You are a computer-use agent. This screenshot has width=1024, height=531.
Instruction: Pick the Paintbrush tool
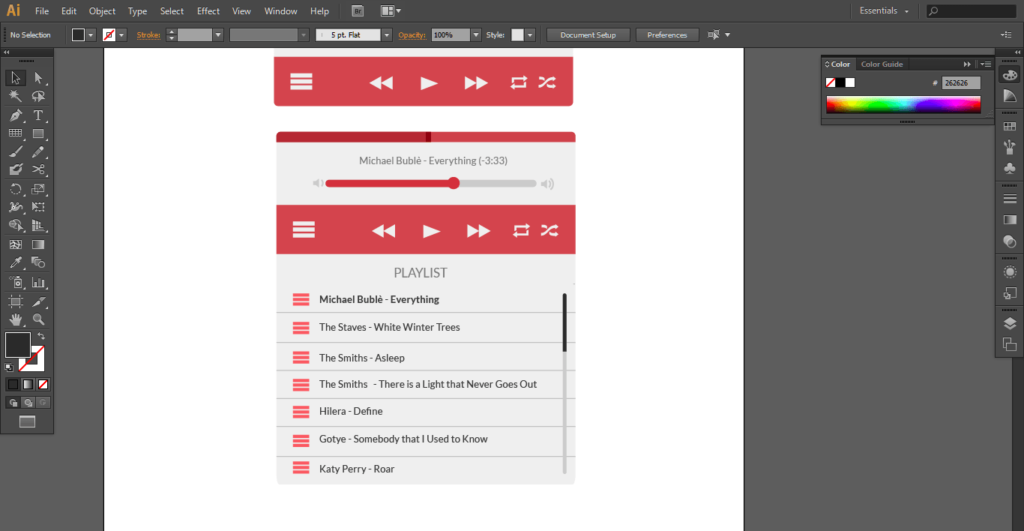(x=15, y=152)
